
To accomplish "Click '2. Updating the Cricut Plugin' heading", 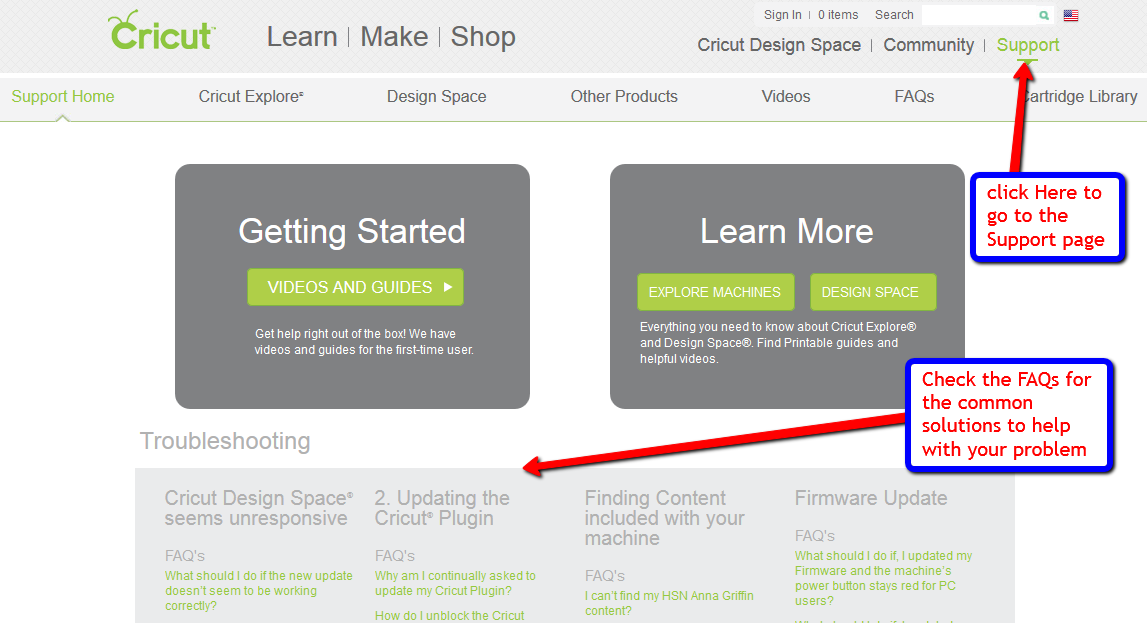I will coord(442,508).
